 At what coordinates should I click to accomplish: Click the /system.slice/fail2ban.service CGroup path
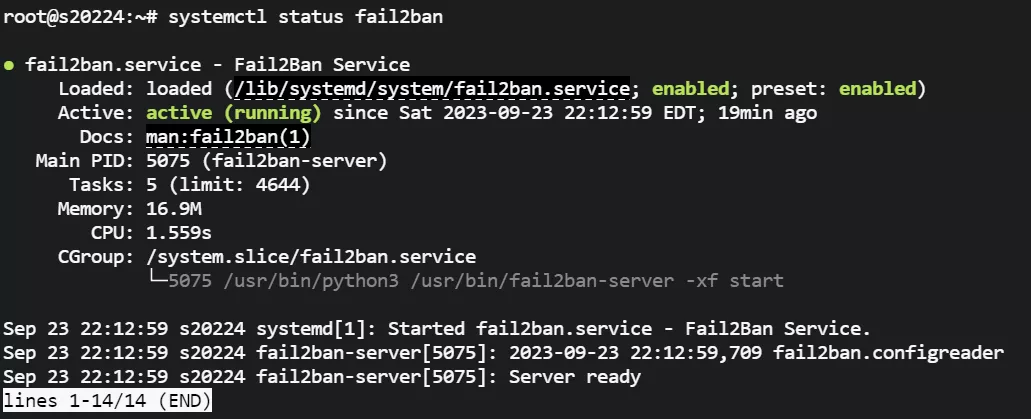tap(310, 257)
